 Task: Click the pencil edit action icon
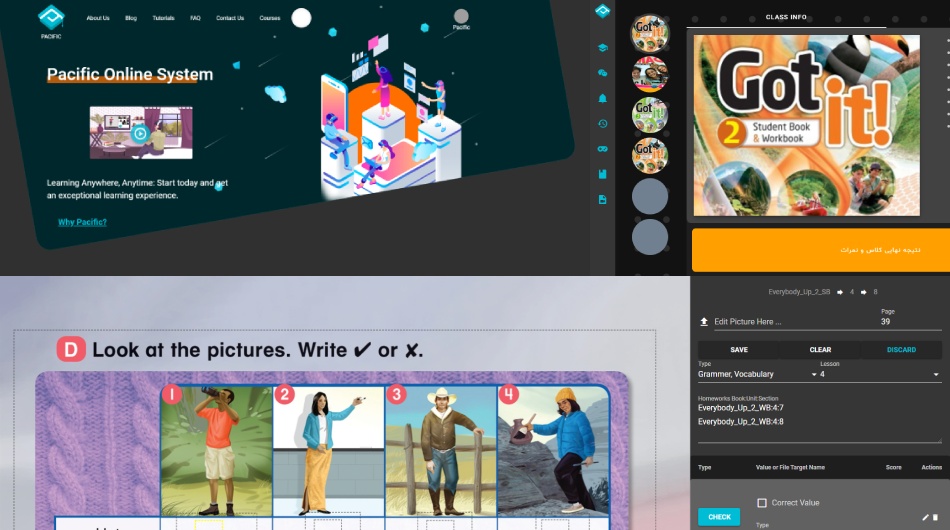925,517
